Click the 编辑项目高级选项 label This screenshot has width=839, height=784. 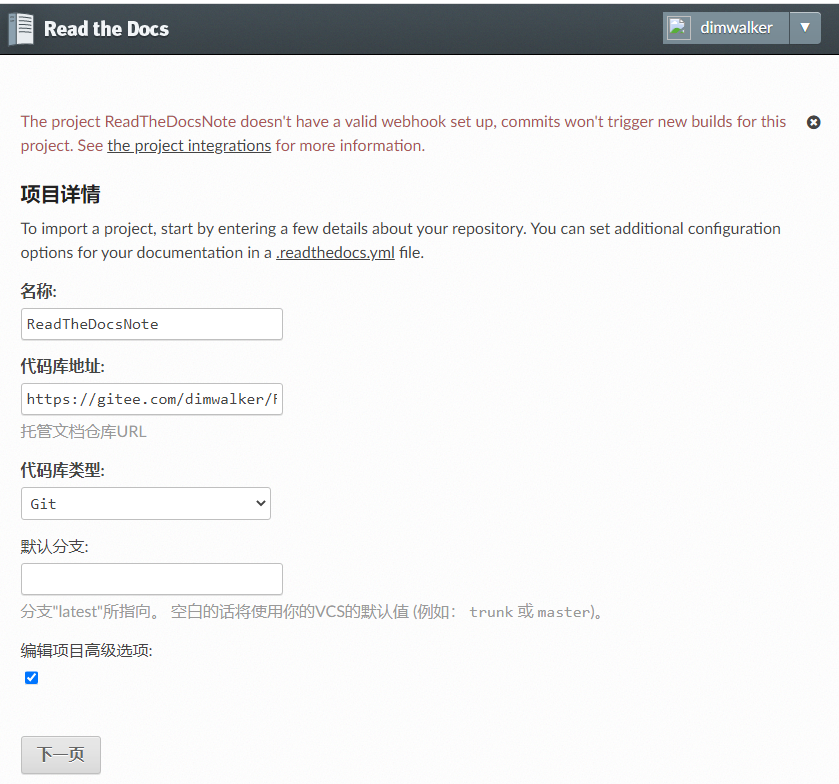tap(87, 650)
